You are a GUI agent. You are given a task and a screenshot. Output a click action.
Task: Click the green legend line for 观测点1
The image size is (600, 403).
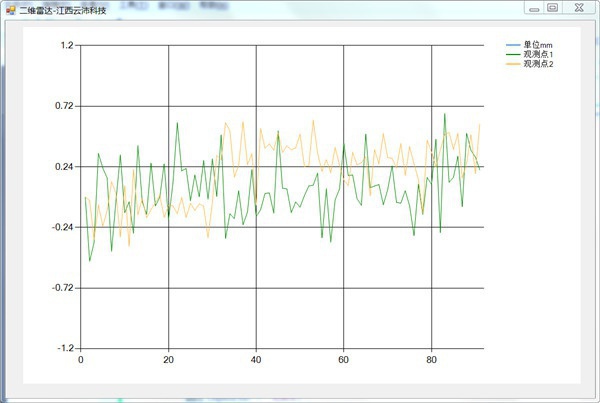coord(513,55)
